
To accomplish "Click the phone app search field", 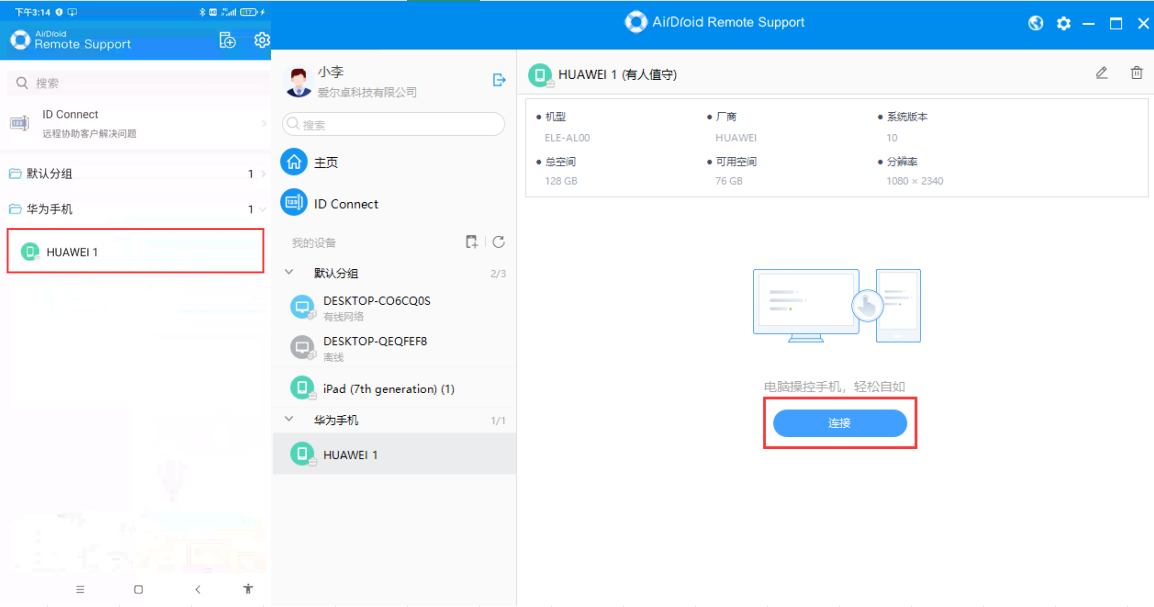I will point(138,83).
